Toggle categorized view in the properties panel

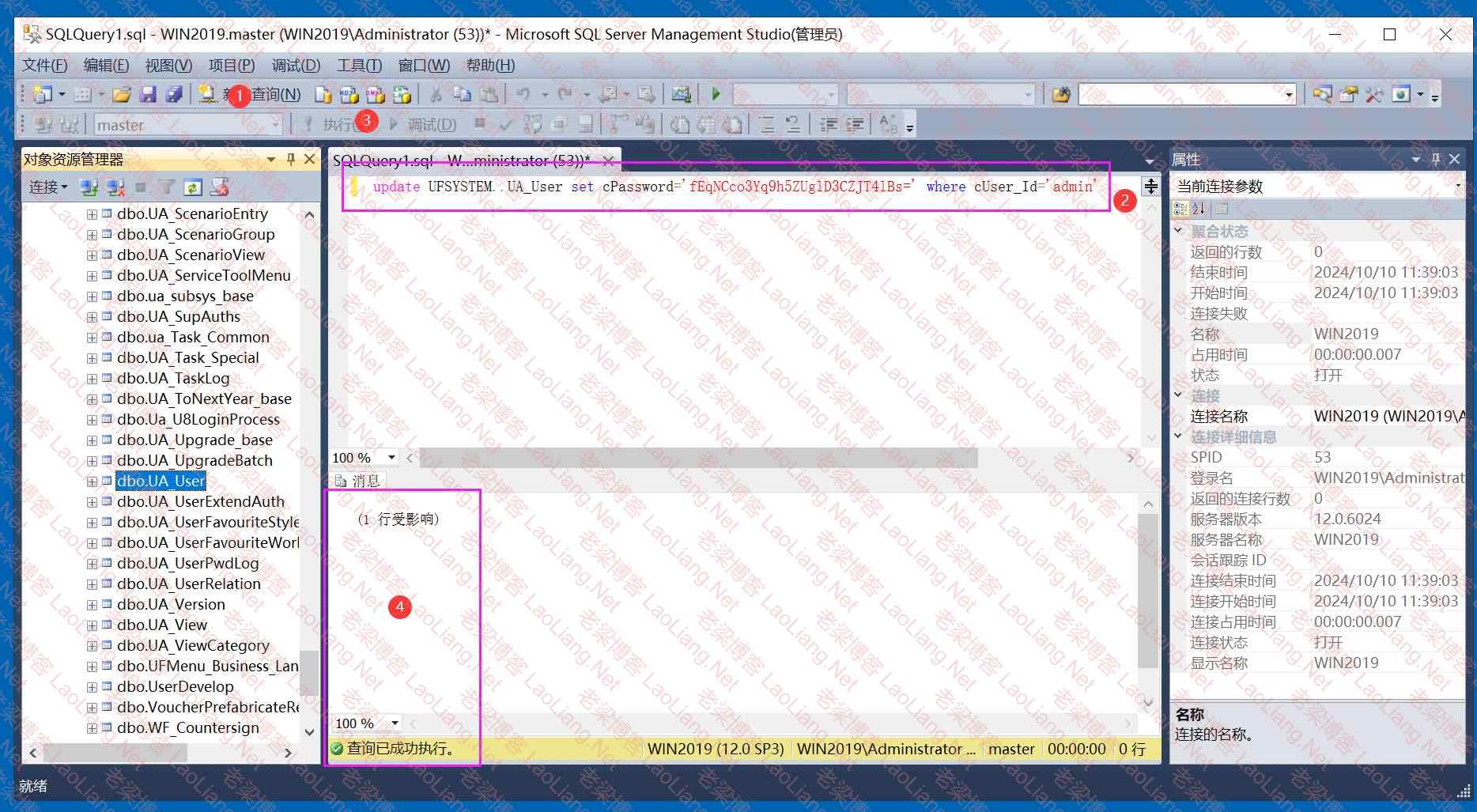[1180, 209]
